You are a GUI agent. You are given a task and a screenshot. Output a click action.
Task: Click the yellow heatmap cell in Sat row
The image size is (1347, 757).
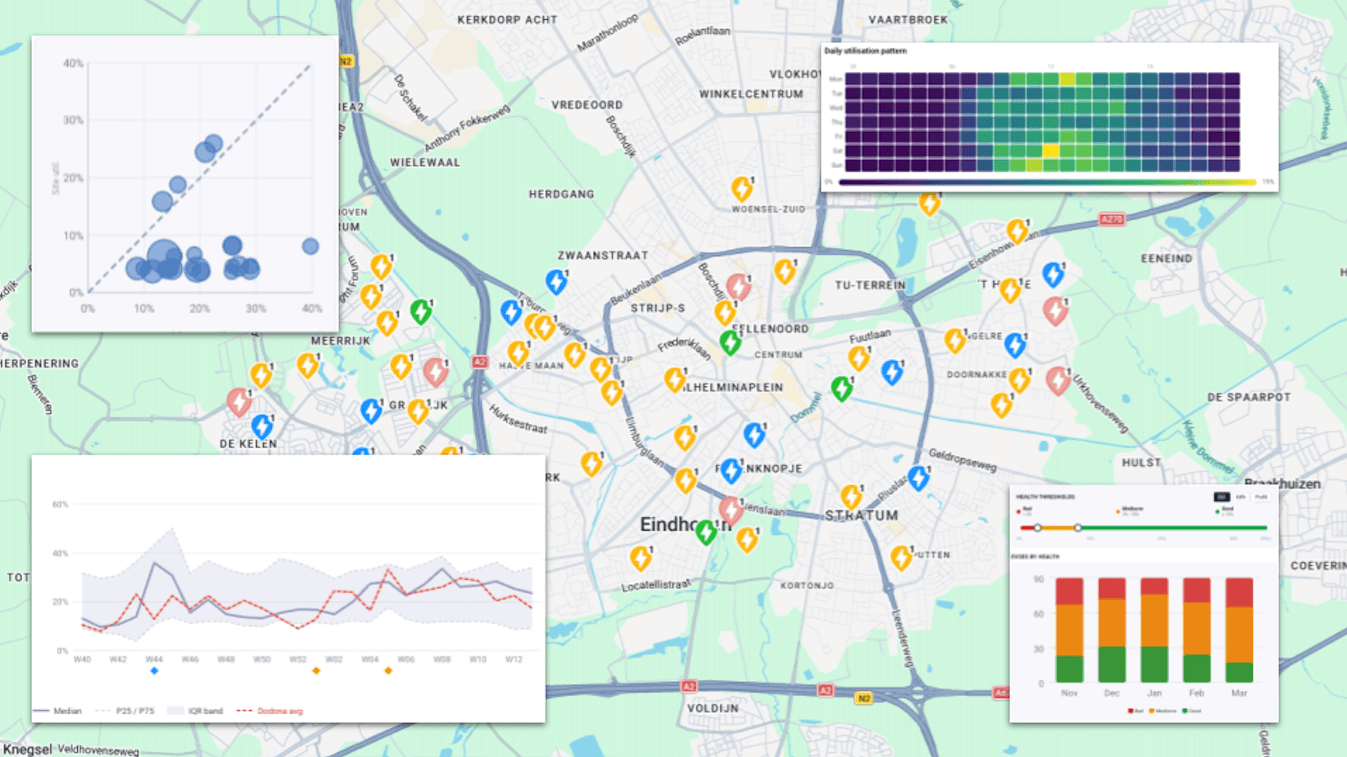point(1051,151)
